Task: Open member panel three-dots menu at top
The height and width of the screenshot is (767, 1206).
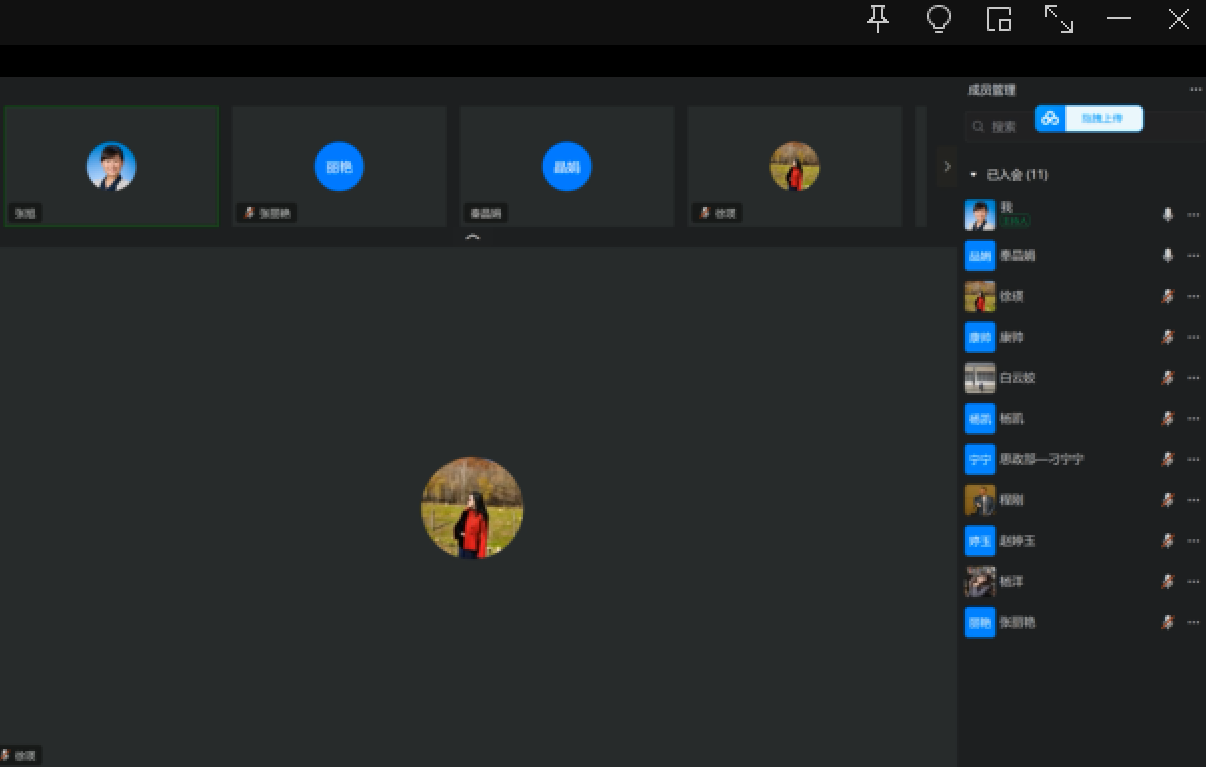Action: pos(1195,90)
